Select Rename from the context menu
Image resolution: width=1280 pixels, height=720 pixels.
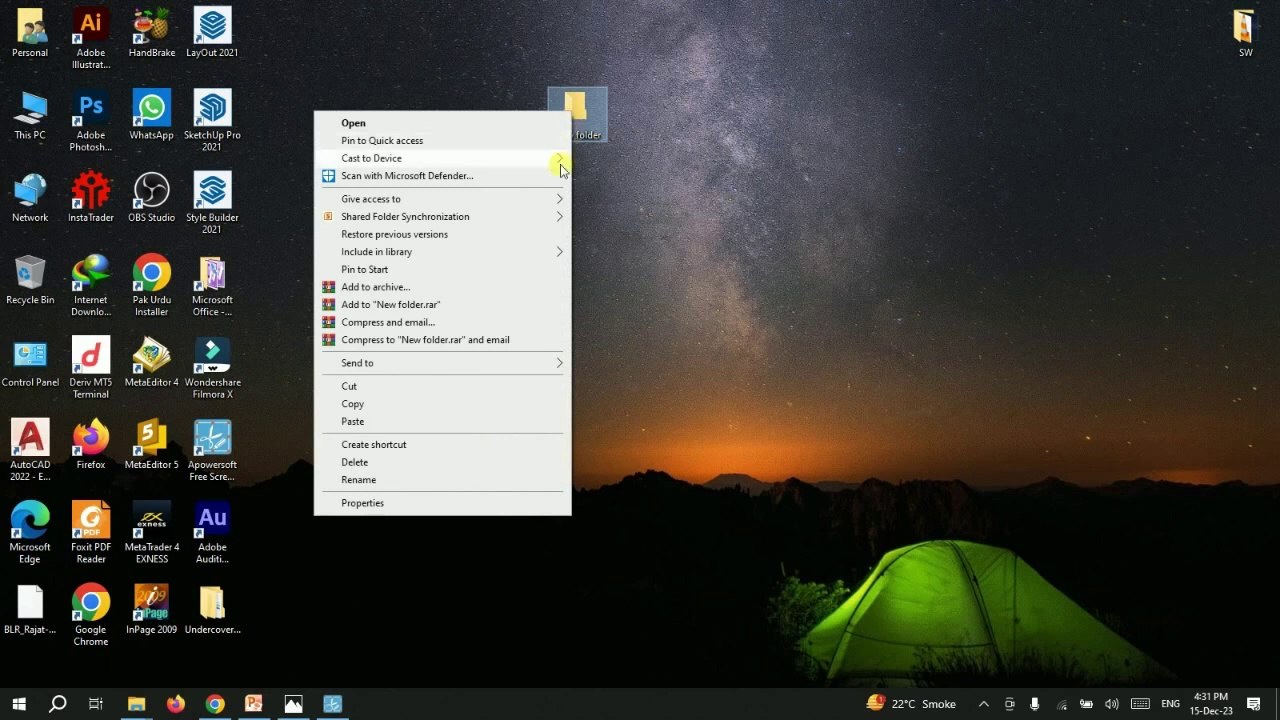(x=358, y=480)
